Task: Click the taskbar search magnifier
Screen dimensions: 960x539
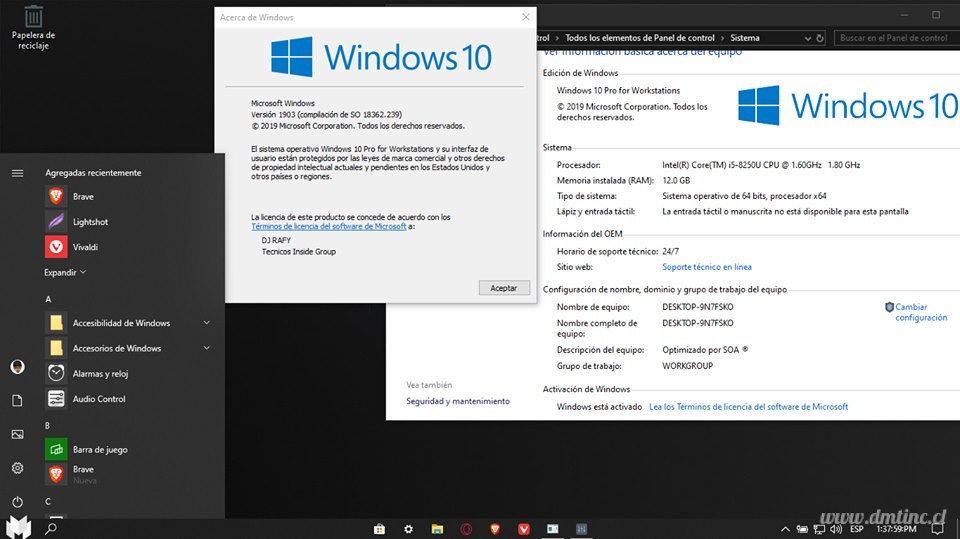Action: pyautogui.click(x=51, y=529)
